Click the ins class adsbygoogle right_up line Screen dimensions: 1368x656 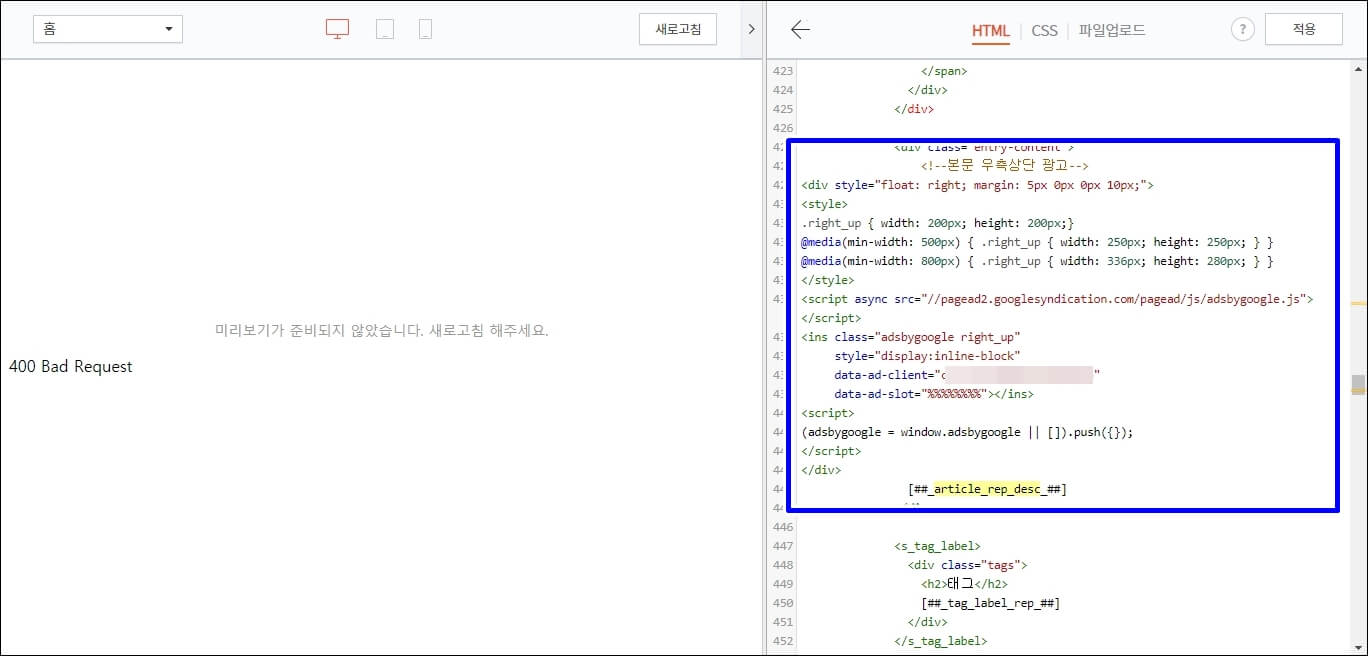tap(911, 337)
